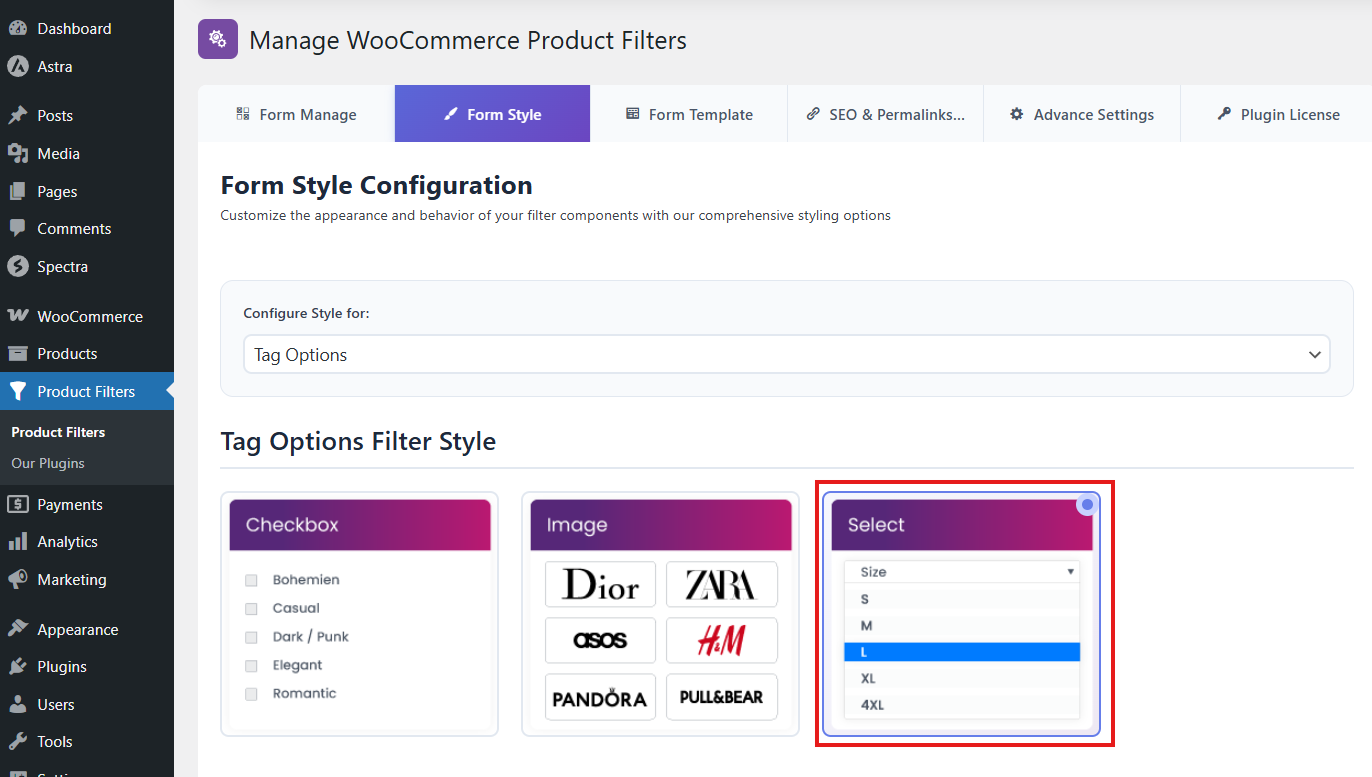The width and height of the screenshot is (1372, 777).
Task: Click the Form Style brush icon
Action: tap(450, 114)
